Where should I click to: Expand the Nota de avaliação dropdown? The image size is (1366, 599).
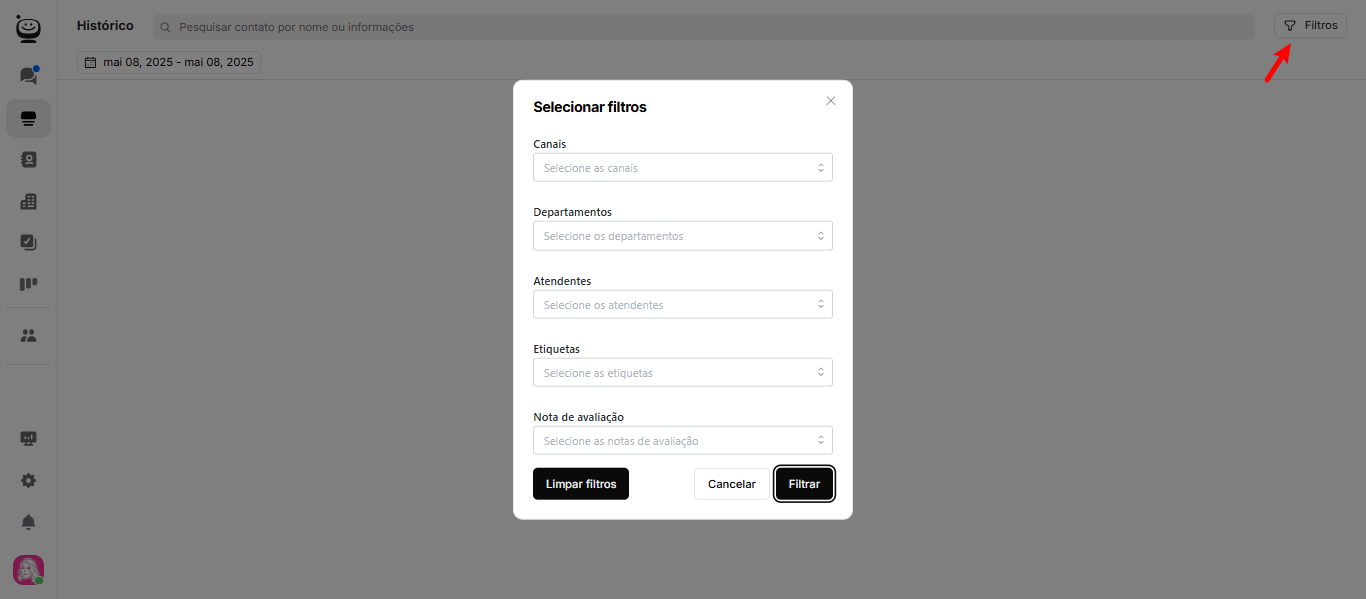(682, 441)
